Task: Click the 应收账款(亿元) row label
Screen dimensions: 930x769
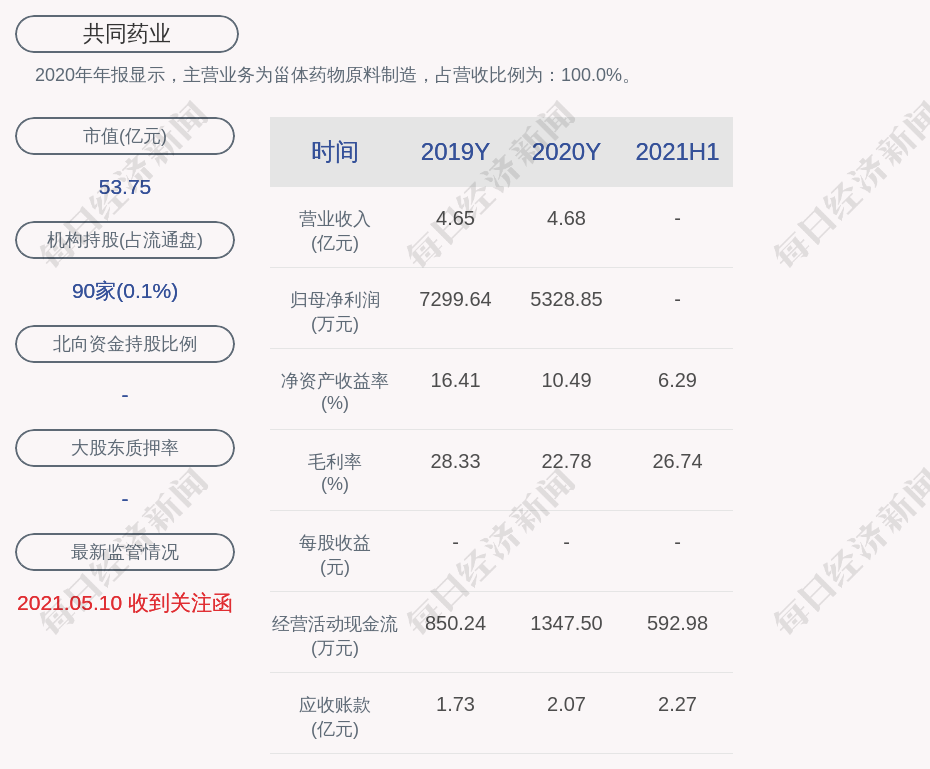Action: [335, 717]
